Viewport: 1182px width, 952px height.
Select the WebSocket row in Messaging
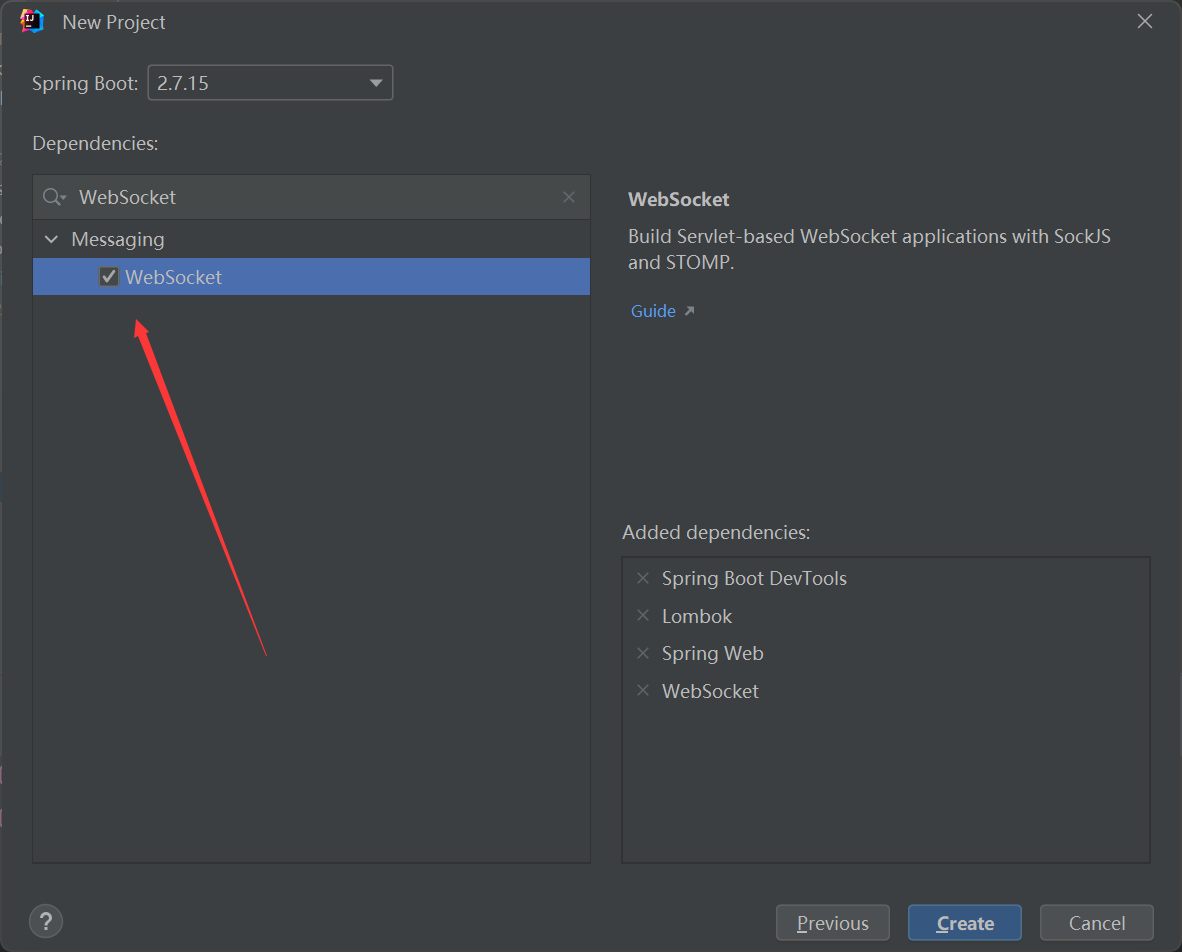point(311,277)
